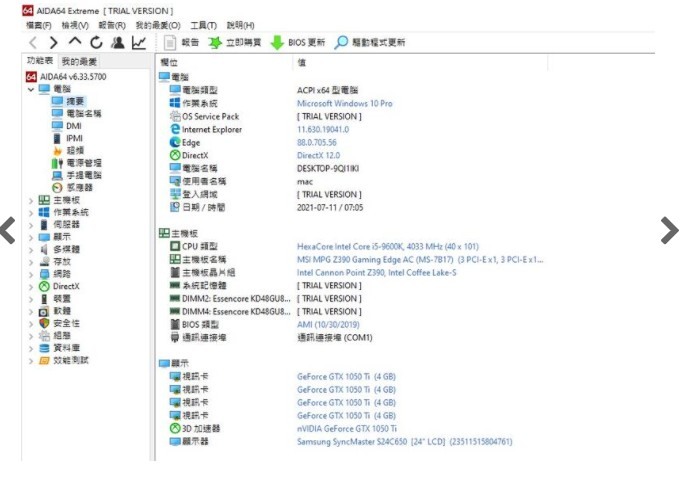Viewport: 685px width, 488px height.
Task: Click the BIOS 更新 toolbar button
Action: pos(298,42)
